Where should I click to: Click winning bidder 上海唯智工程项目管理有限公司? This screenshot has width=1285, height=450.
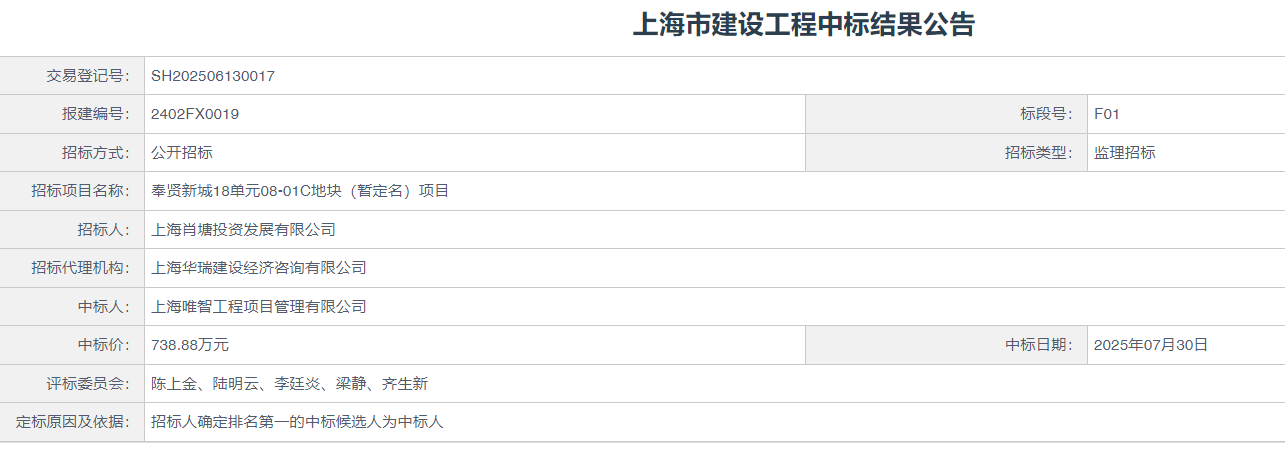tap(259, 307)
